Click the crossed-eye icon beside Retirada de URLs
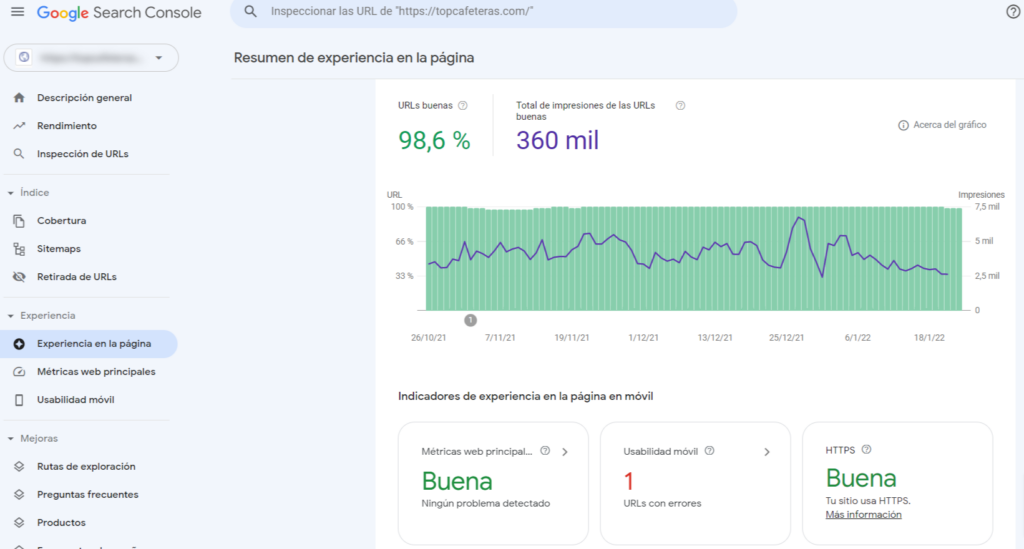This screenshot has width=1024, height=549. click(x=19, y=277)
